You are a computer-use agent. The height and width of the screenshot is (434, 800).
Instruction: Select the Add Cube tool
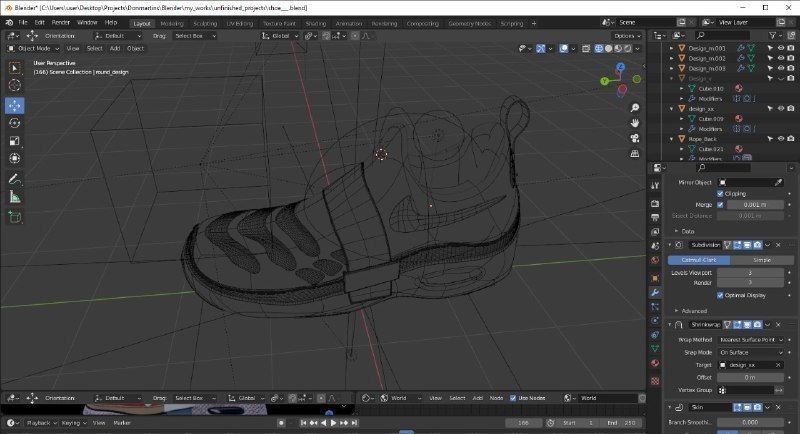click(15, 217)
